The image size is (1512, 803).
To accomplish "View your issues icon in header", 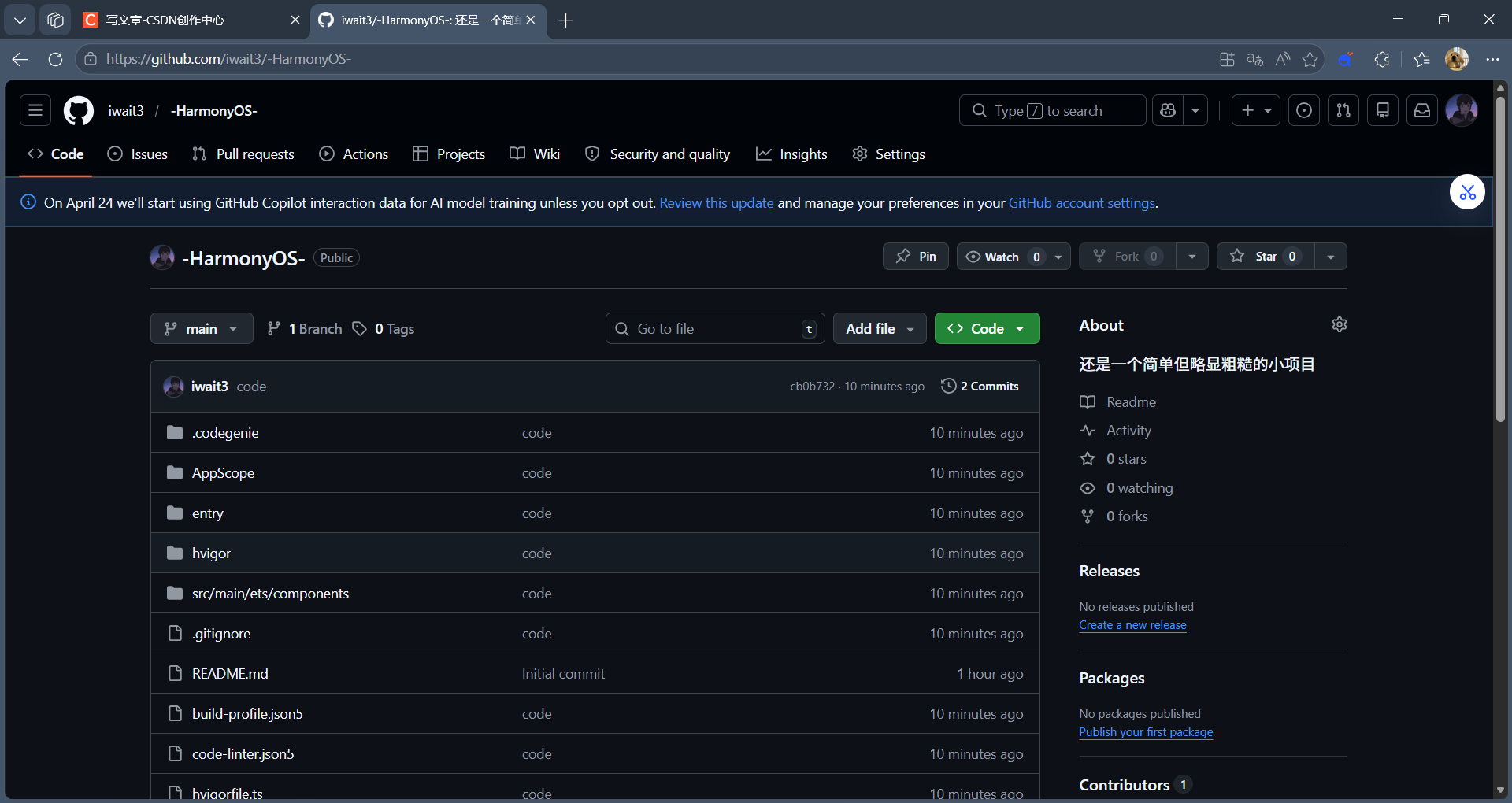I will [x=1304, y=110].
